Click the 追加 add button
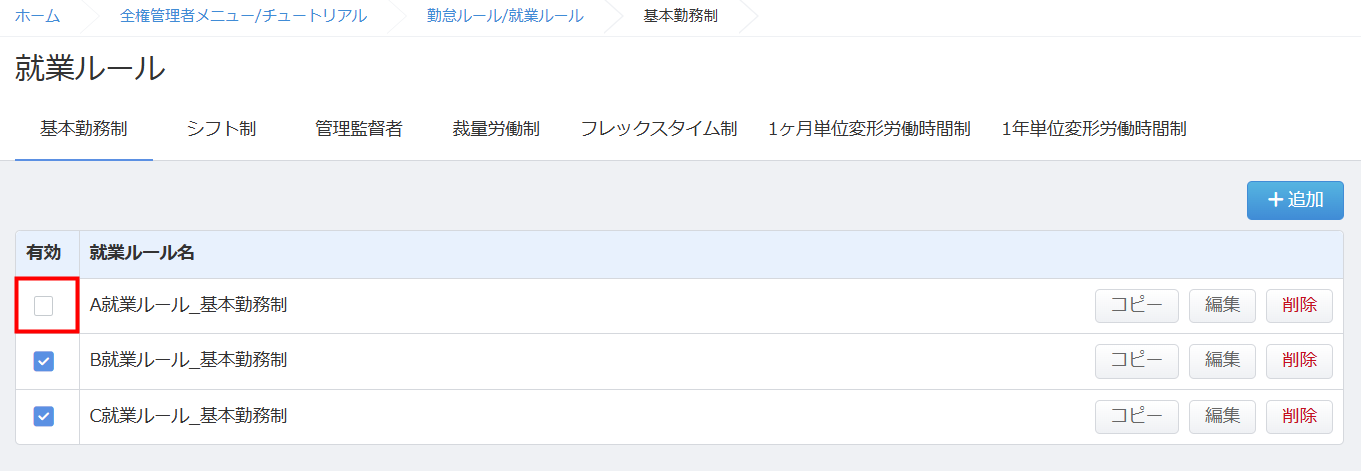Image resolution: width=1361 pixels, height=471 pixels. pos(1295,200)
